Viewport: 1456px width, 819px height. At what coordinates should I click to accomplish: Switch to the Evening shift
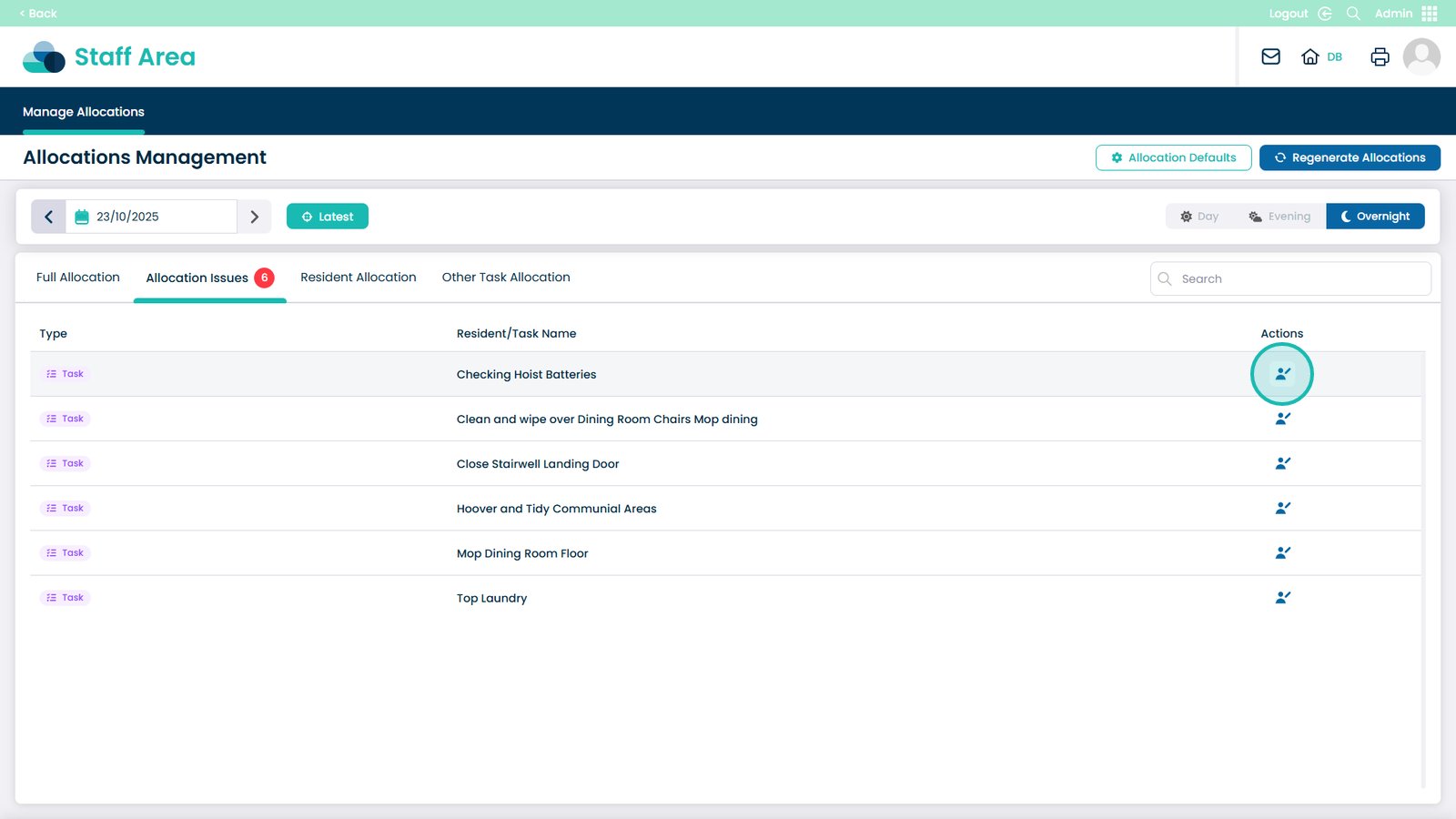point(1279,217)
